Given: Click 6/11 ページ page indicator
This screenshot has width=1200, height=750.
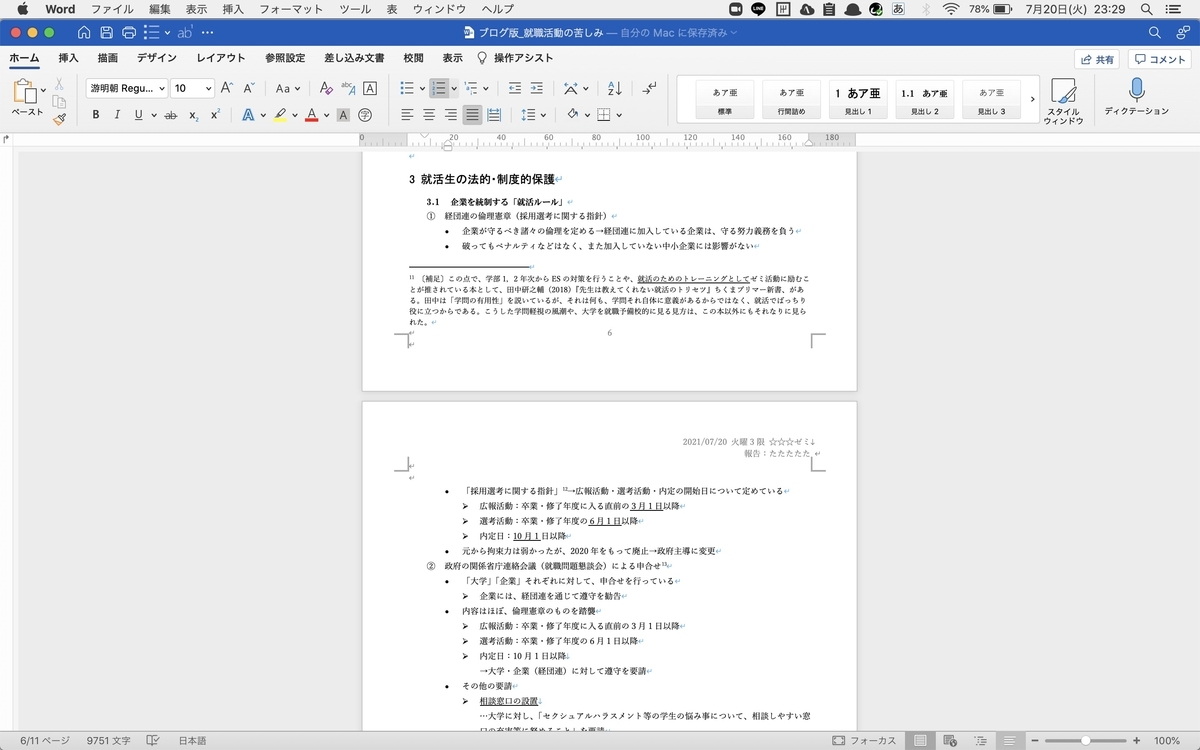Looking at the screenshot, I should [44, 741].
